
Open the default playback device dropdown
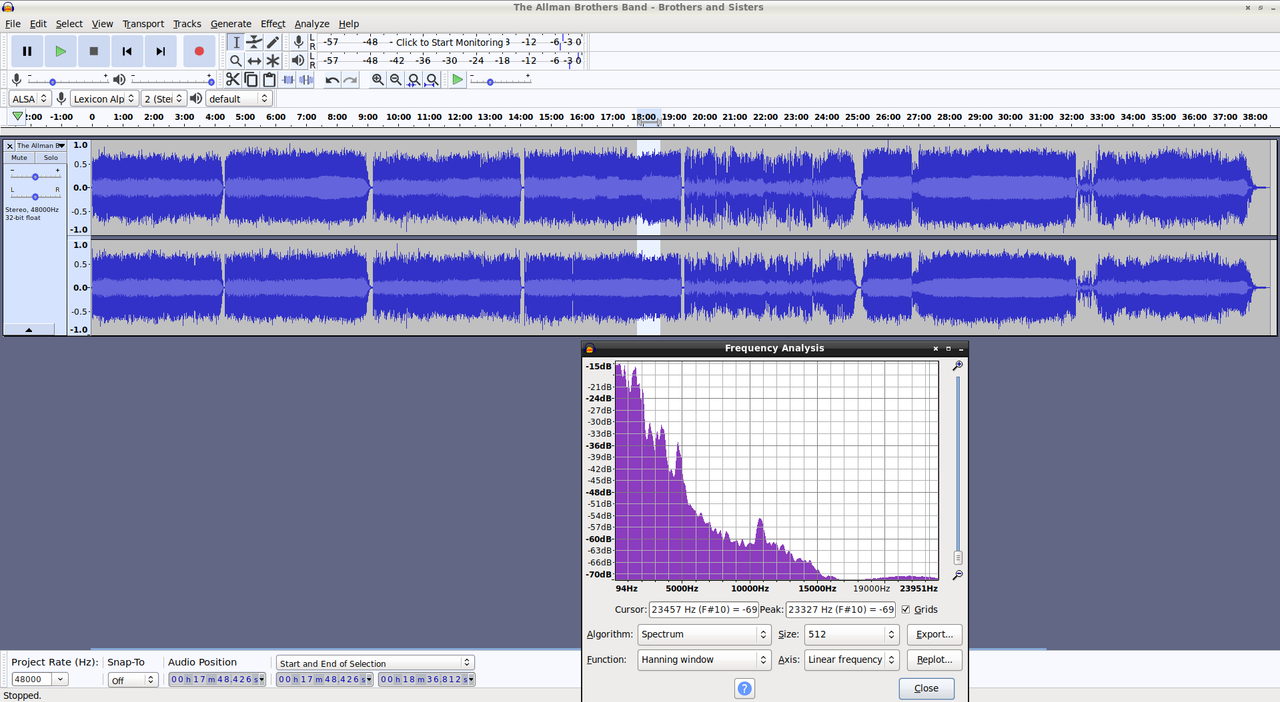pyautogui.click(x=239, y=98)
